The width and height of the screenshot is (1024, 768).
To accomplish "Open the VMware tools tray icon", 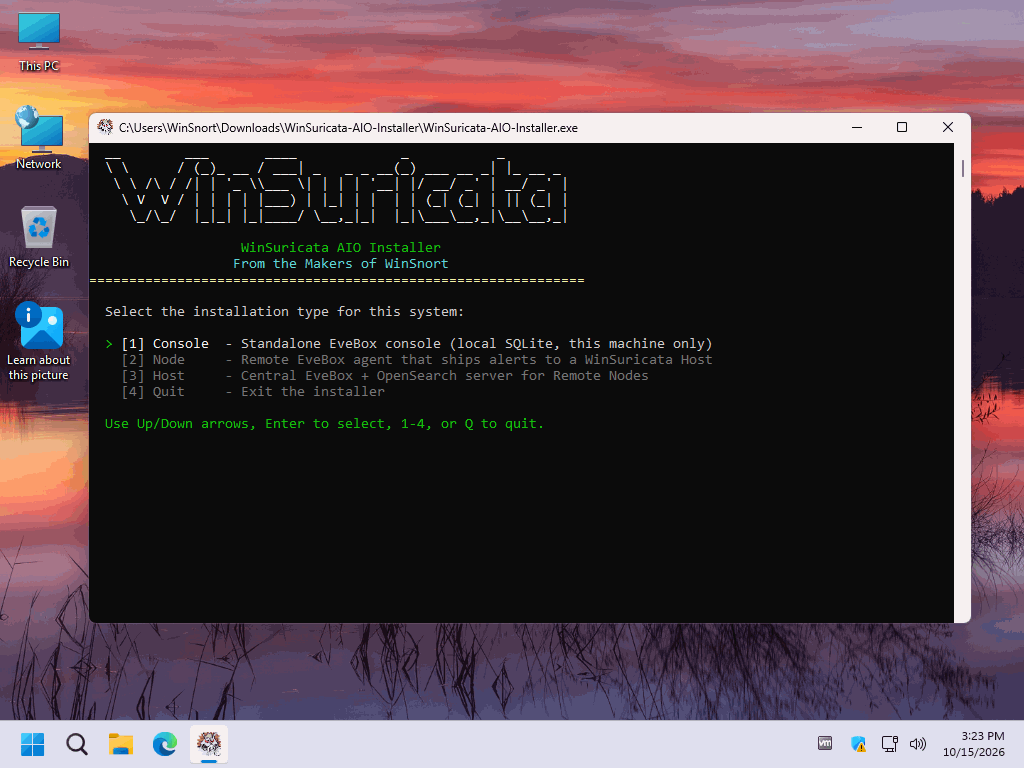I will pos(825,743).
